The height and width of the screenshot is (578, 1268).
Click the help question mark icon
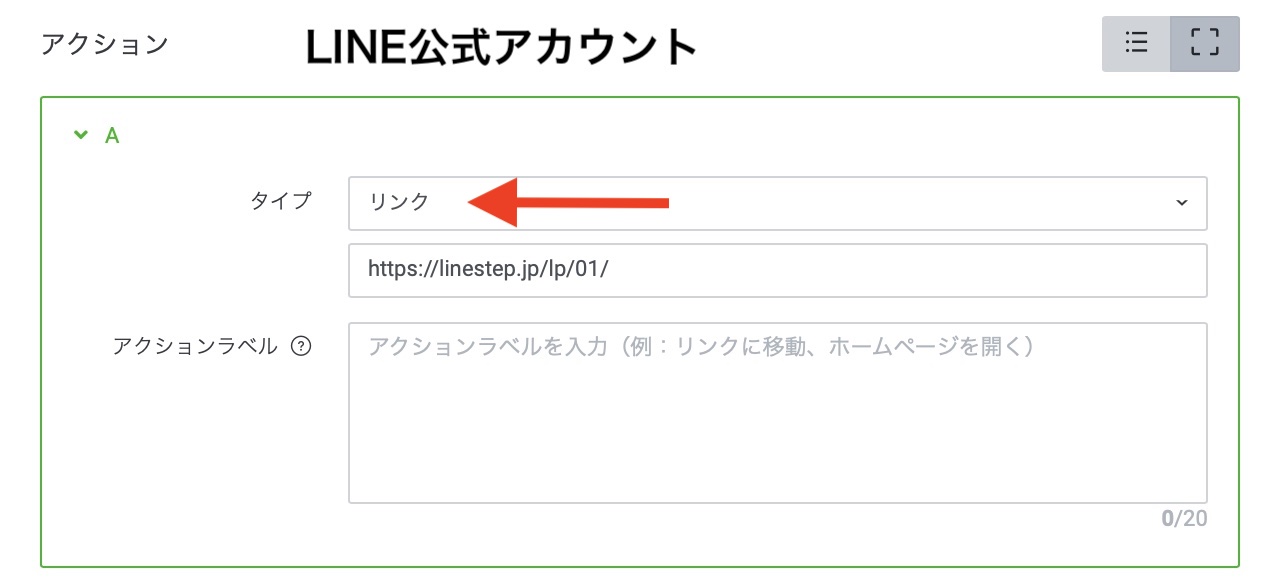300,347
